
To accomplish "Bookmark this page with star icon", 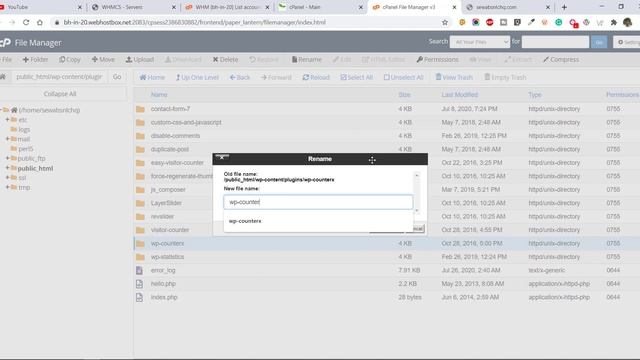I will [445, 22].
